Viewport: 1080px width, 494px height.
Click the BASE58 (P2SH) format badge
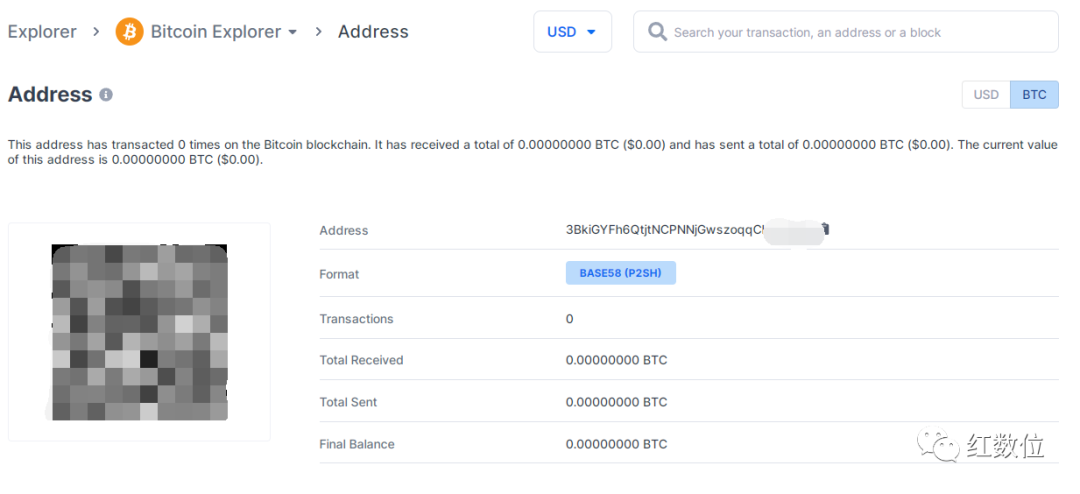click(621, 273)
